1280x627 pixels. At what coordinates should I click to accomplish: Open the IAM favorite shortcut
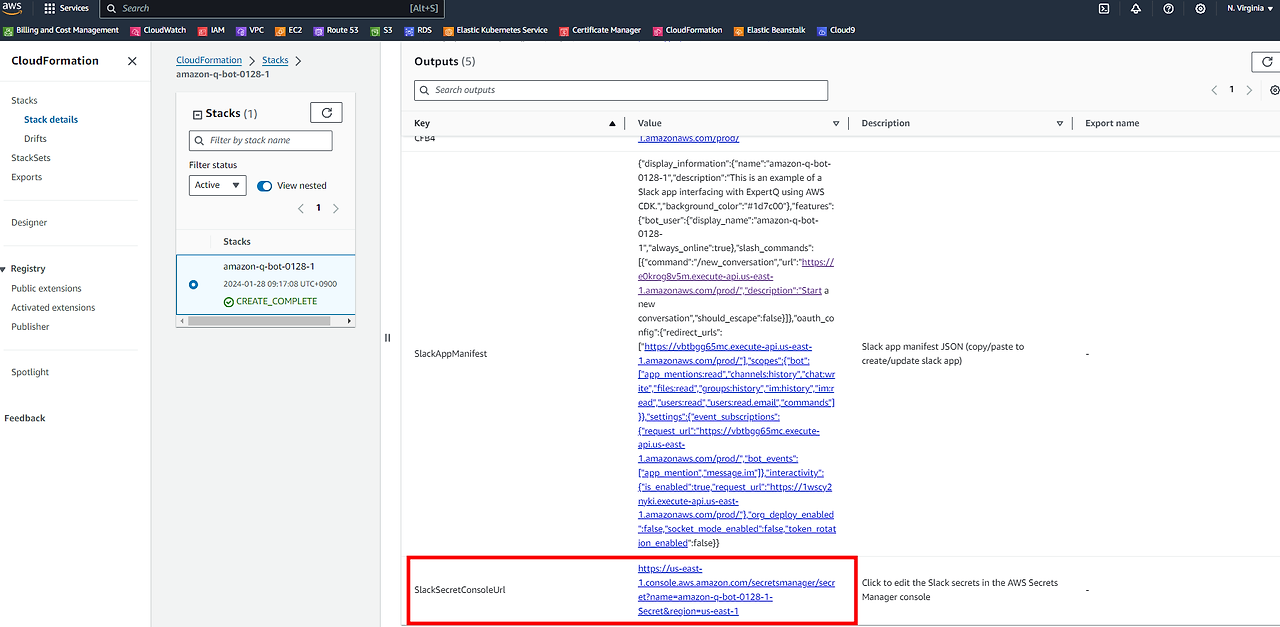(211, 30)
